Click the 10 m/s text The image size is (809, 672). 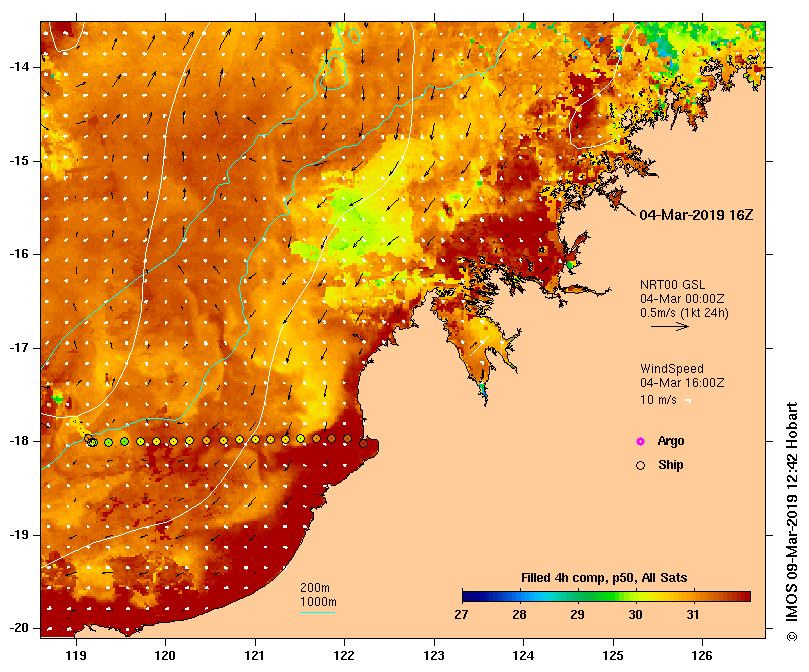pyautogui.click(x=658, y=400)
